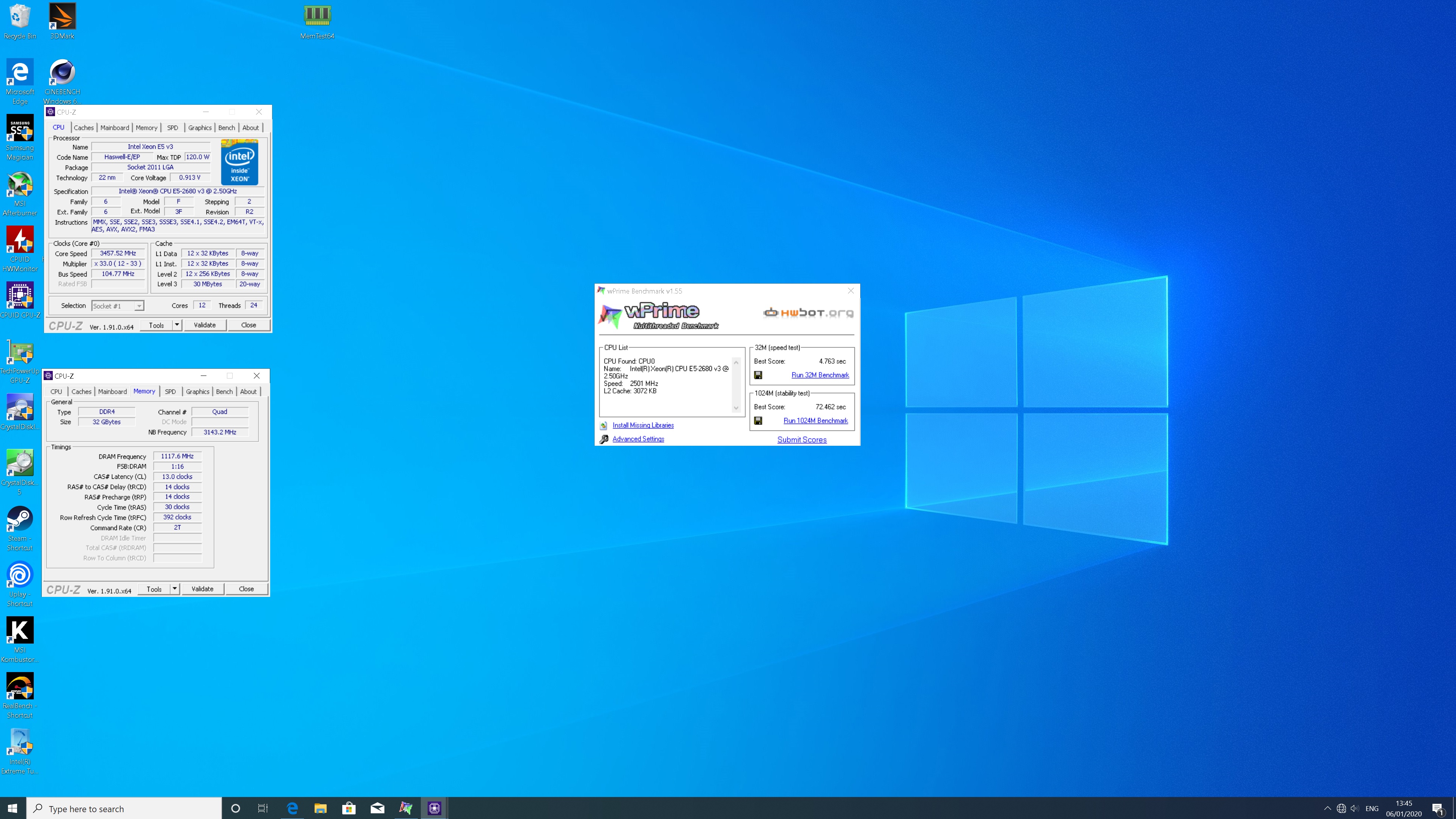Open wPrime Advanced Settings link
This screenshot has height=819, width=1456.
[638, 439]
